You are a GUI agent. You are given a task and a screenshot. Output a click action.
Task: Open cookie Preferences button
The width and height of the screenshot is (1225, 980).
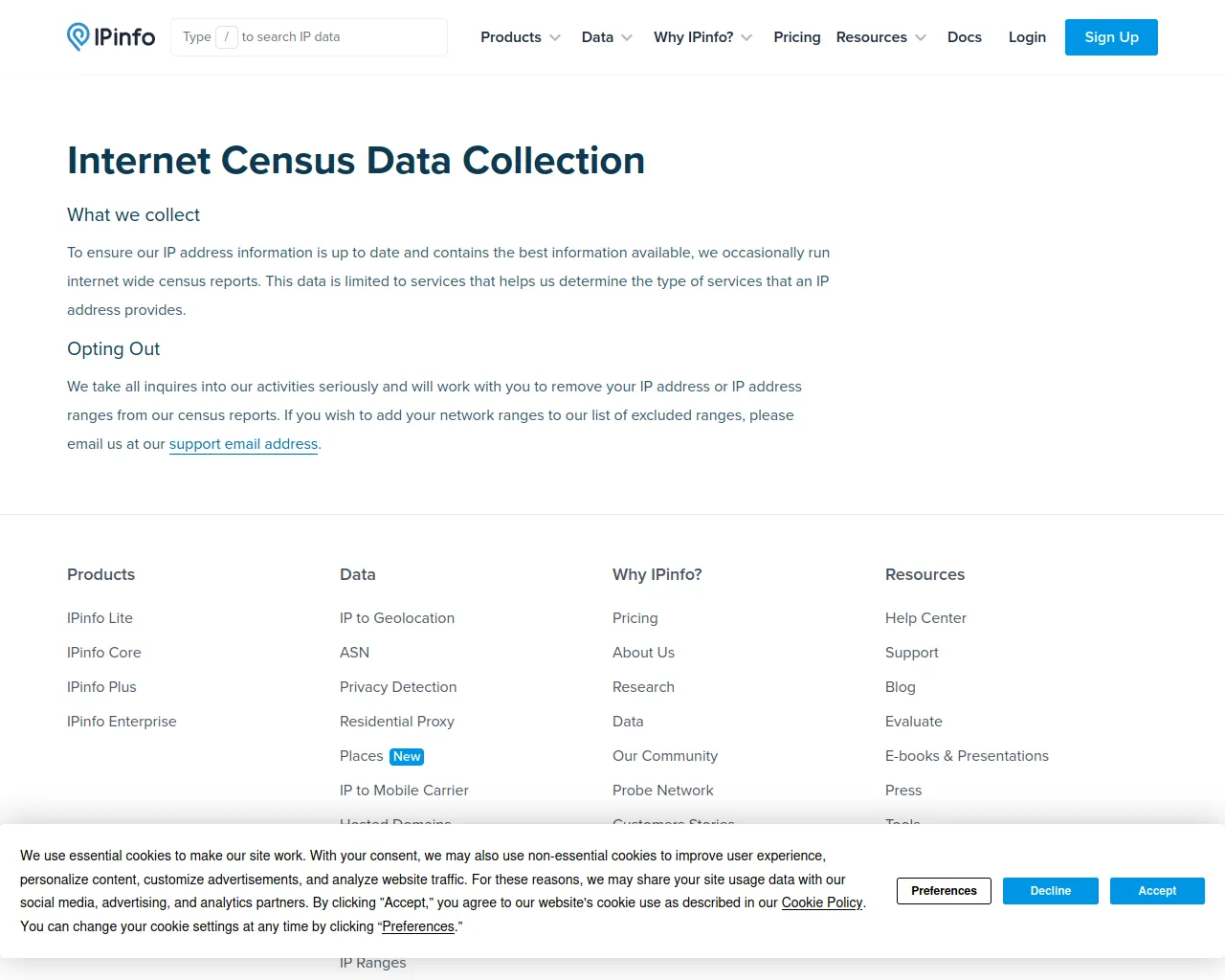coord(944,891)
